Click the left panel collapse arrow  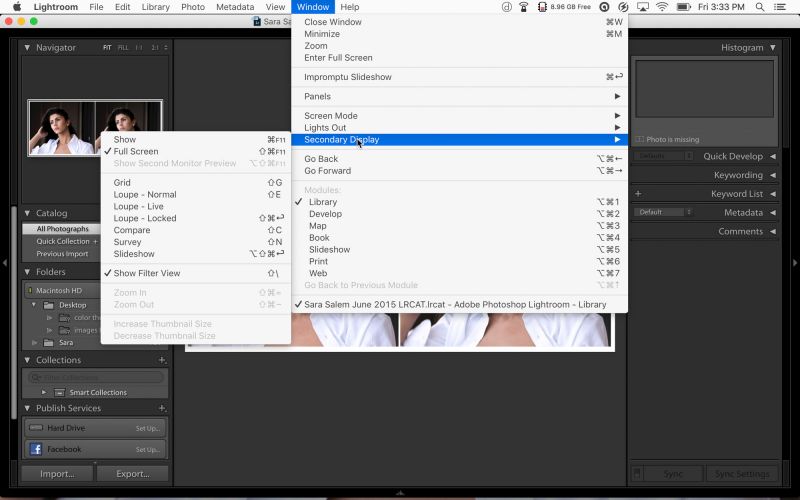5,263
